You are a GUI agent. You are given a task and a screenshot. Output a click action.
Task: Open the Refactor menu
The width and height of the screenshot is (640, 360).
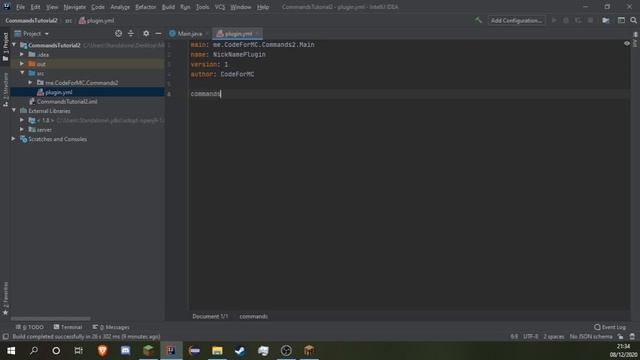coord(146,7)
